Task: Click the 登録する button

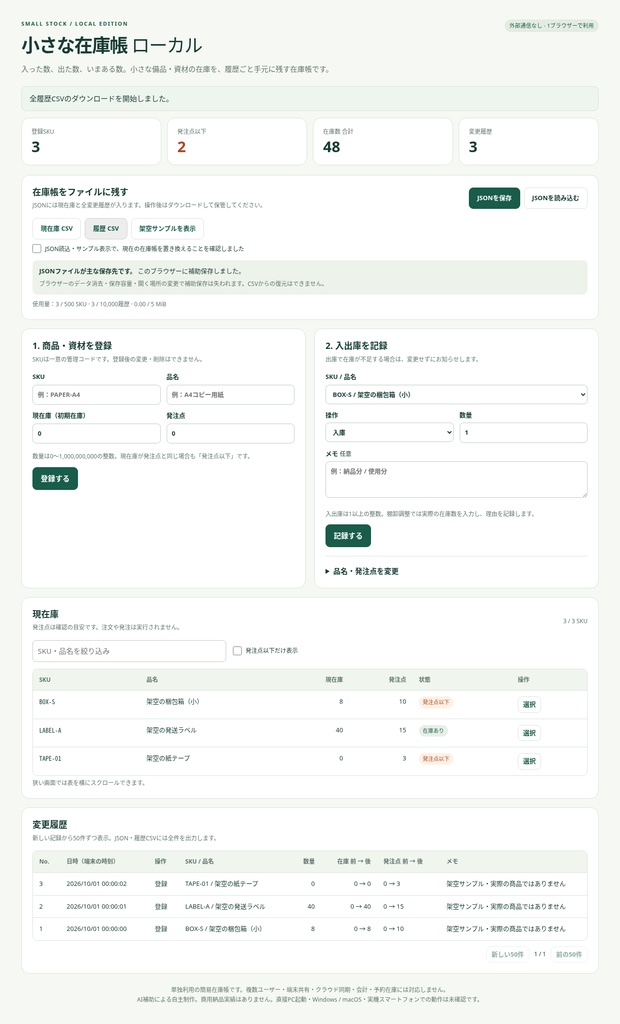Action: [55, 479]
